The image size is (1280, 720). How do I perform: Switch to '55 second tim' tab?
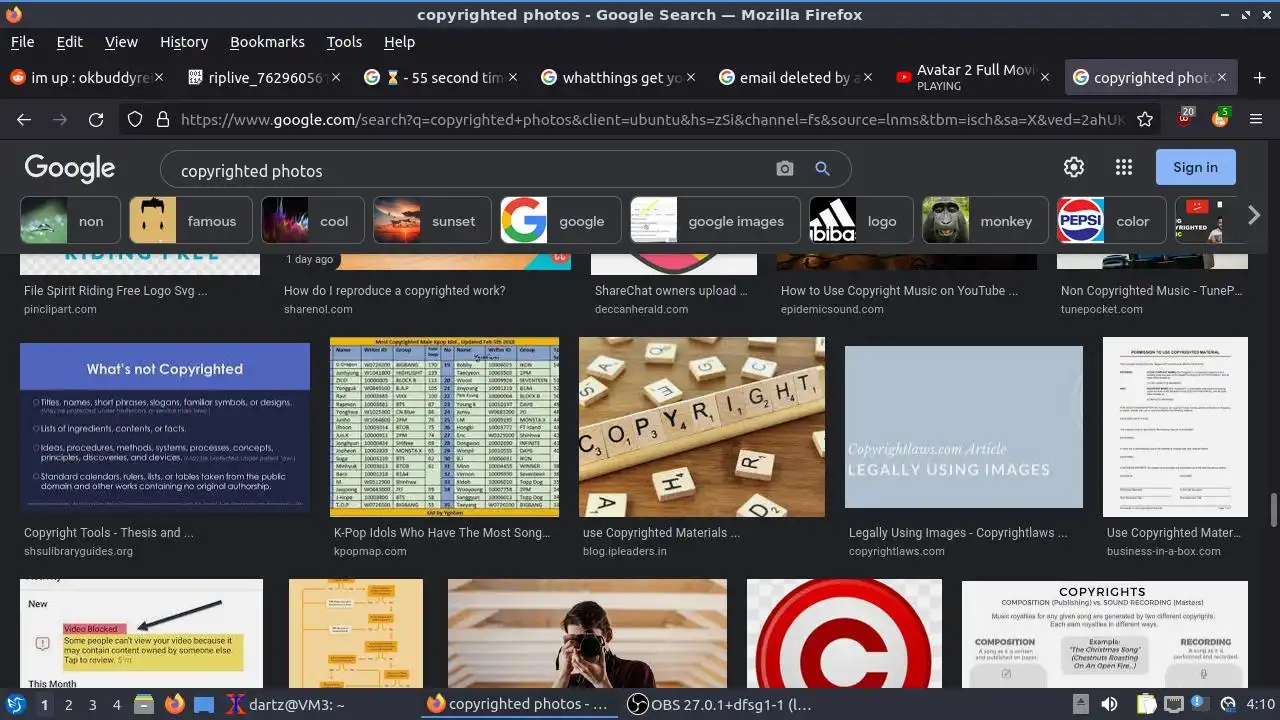click(442, 77)
